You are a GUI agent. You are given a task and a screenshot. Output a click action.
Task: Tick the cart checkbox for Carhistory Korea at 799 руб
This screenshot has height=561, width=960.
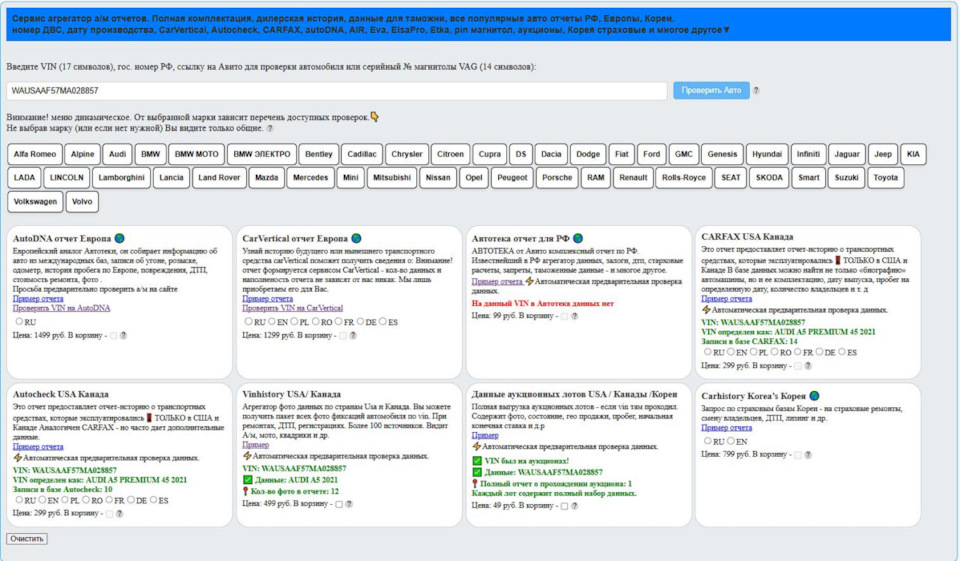pos(798,455)
